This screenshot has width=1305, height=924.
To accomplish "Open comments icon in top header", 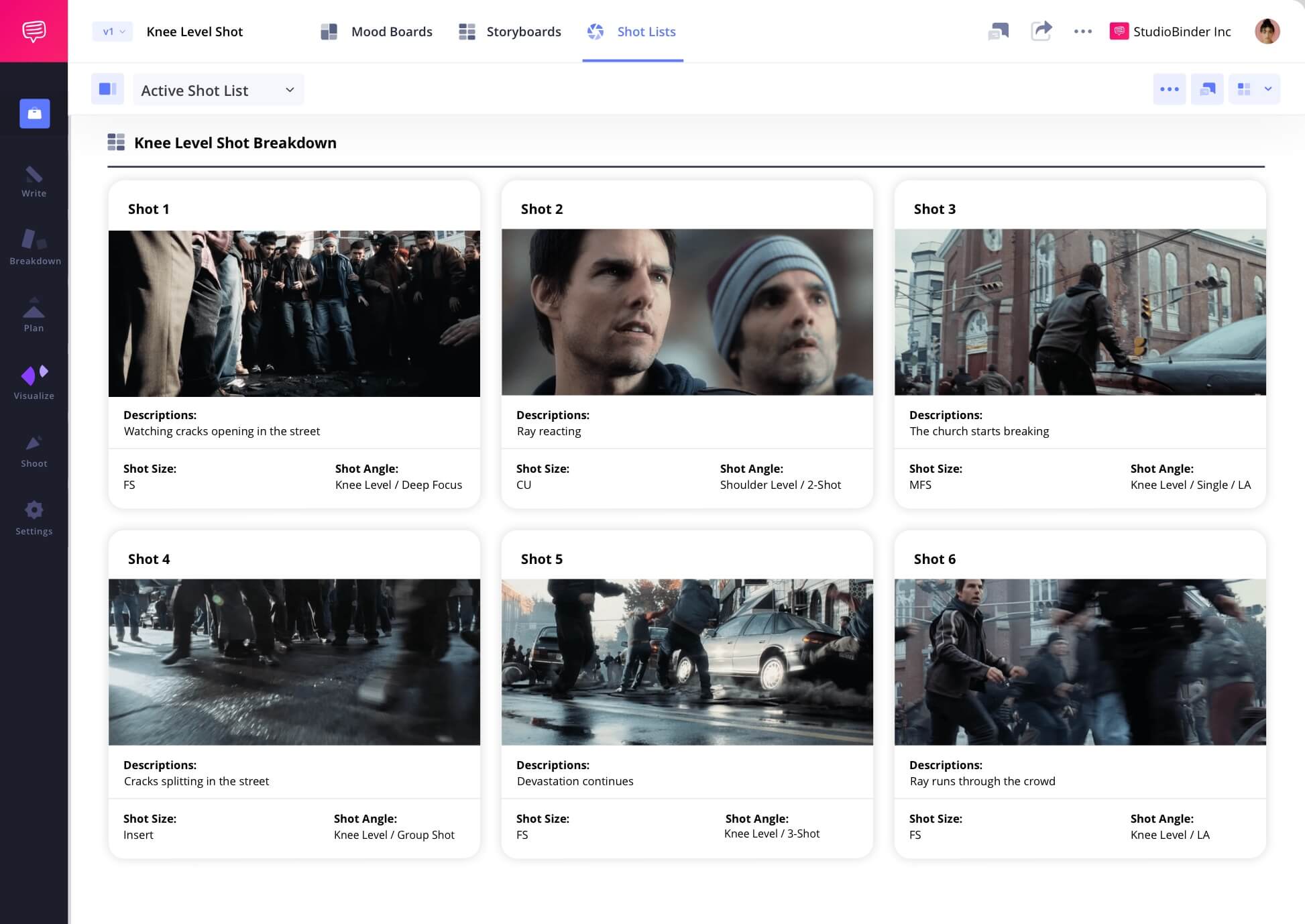I will tap(998, 31).
